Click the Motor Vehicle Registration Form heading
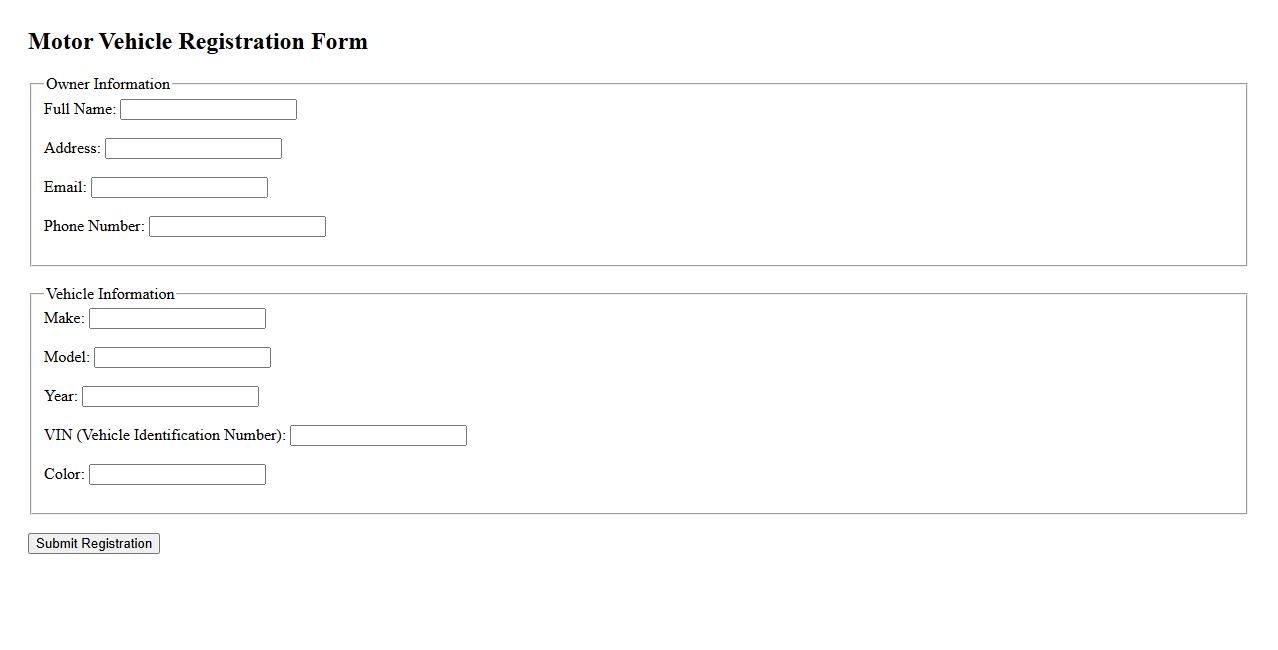The width and height of the screenshot is (1278, 650). pos(198,41)
